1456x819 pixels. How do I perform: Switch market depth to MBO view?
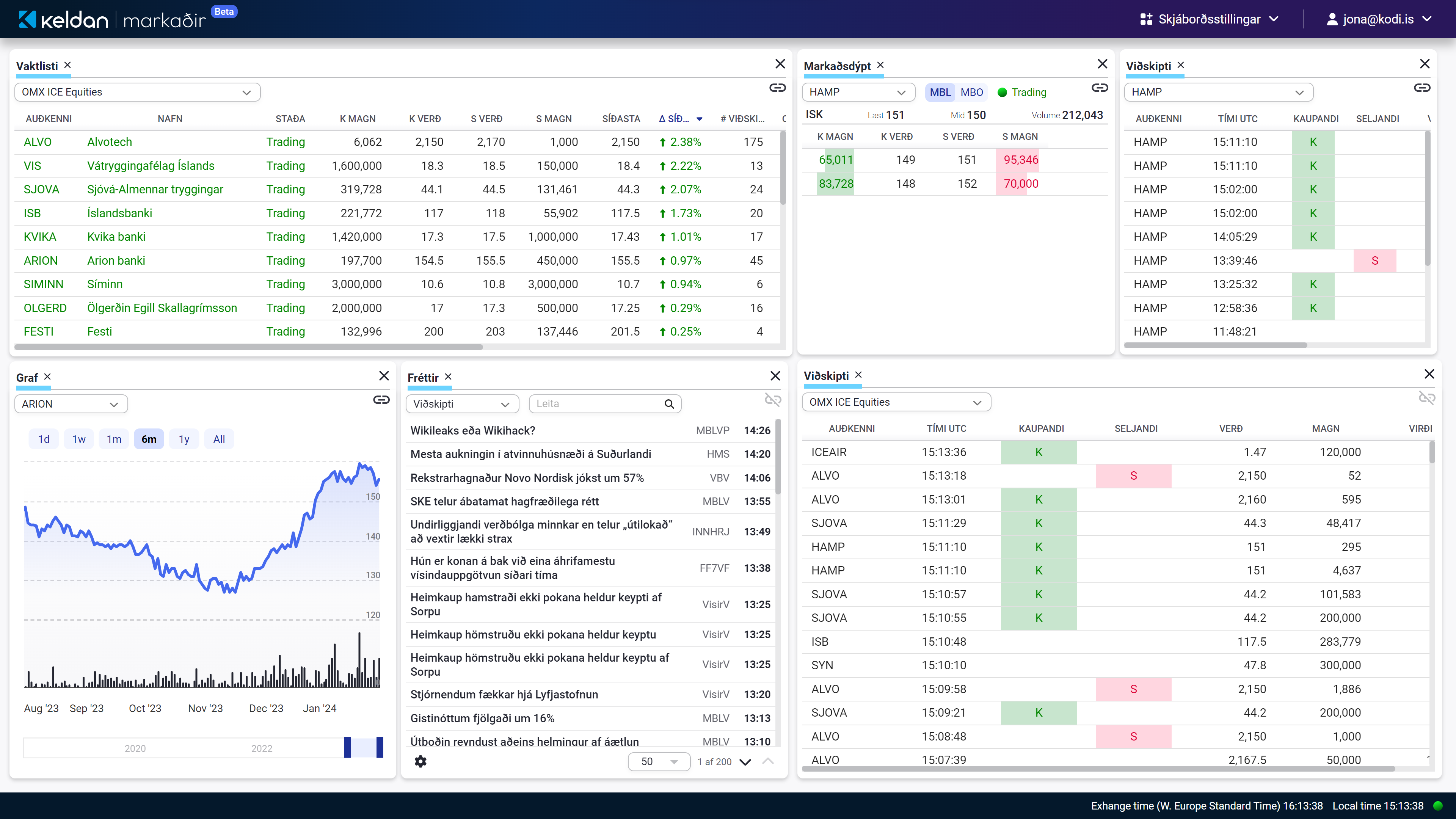click(971, 92)
